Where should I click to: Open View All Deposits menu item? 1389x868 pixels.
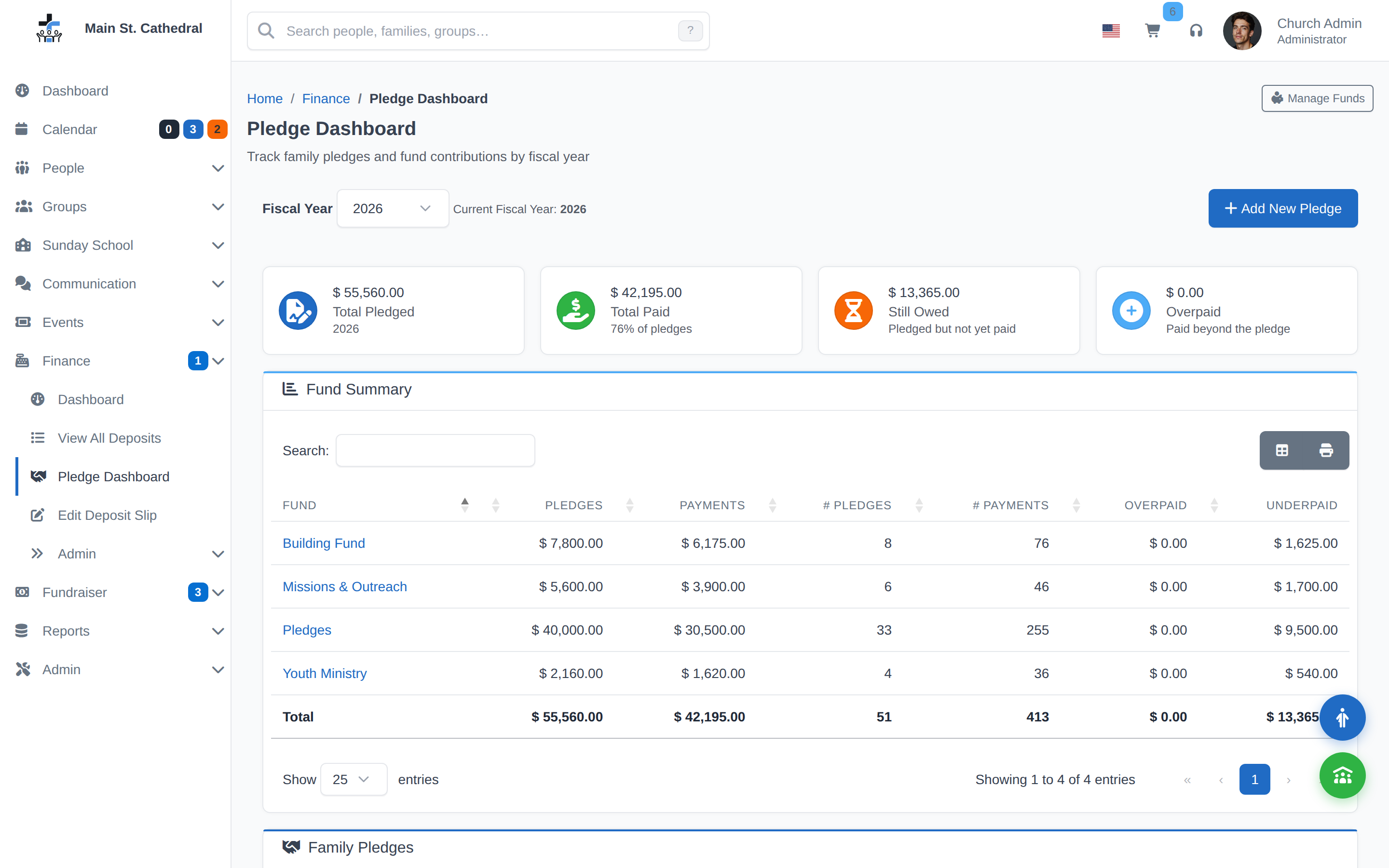[x=109, y=438]
